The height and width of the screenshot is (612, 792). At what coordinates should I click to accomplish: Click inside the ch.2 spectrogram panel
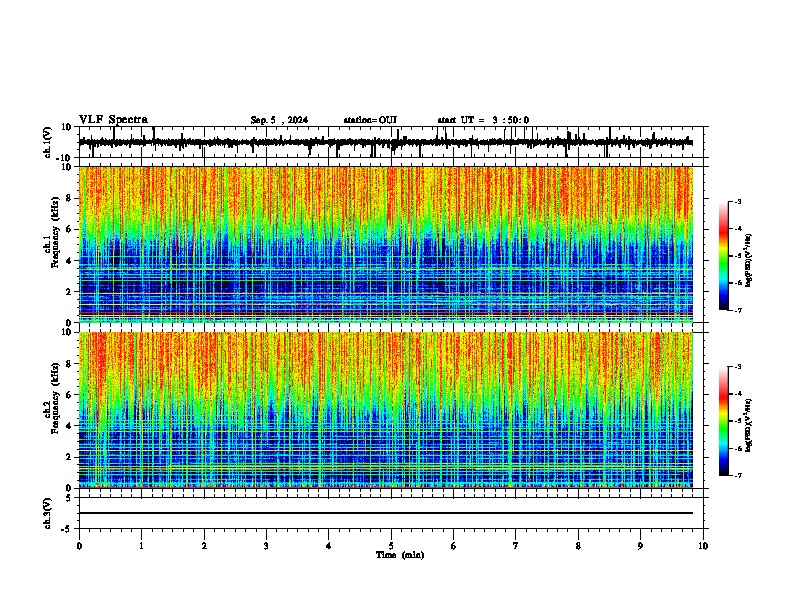coord(386,410)
